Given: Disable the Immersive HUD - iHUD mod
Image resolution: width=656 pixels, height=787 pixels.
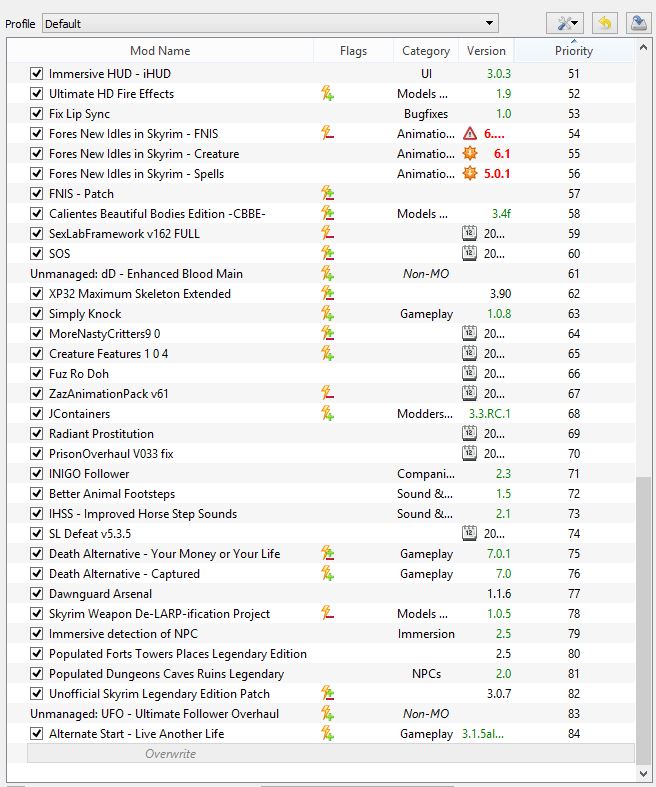Looking at the screenshot, I should click(36, 74).
